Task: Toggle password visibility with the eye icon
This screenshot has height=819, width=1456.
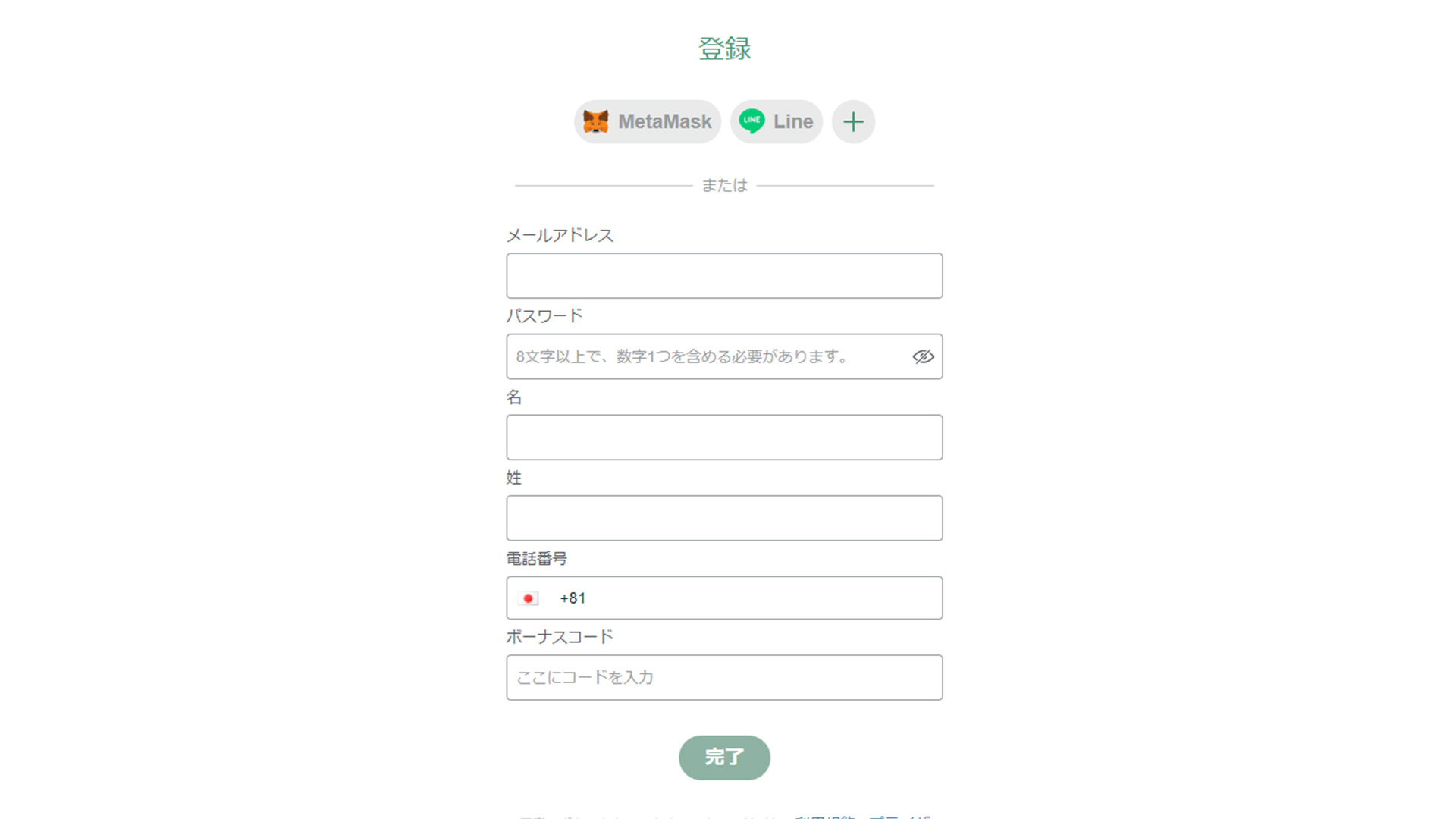Action: tap(923, 356)
